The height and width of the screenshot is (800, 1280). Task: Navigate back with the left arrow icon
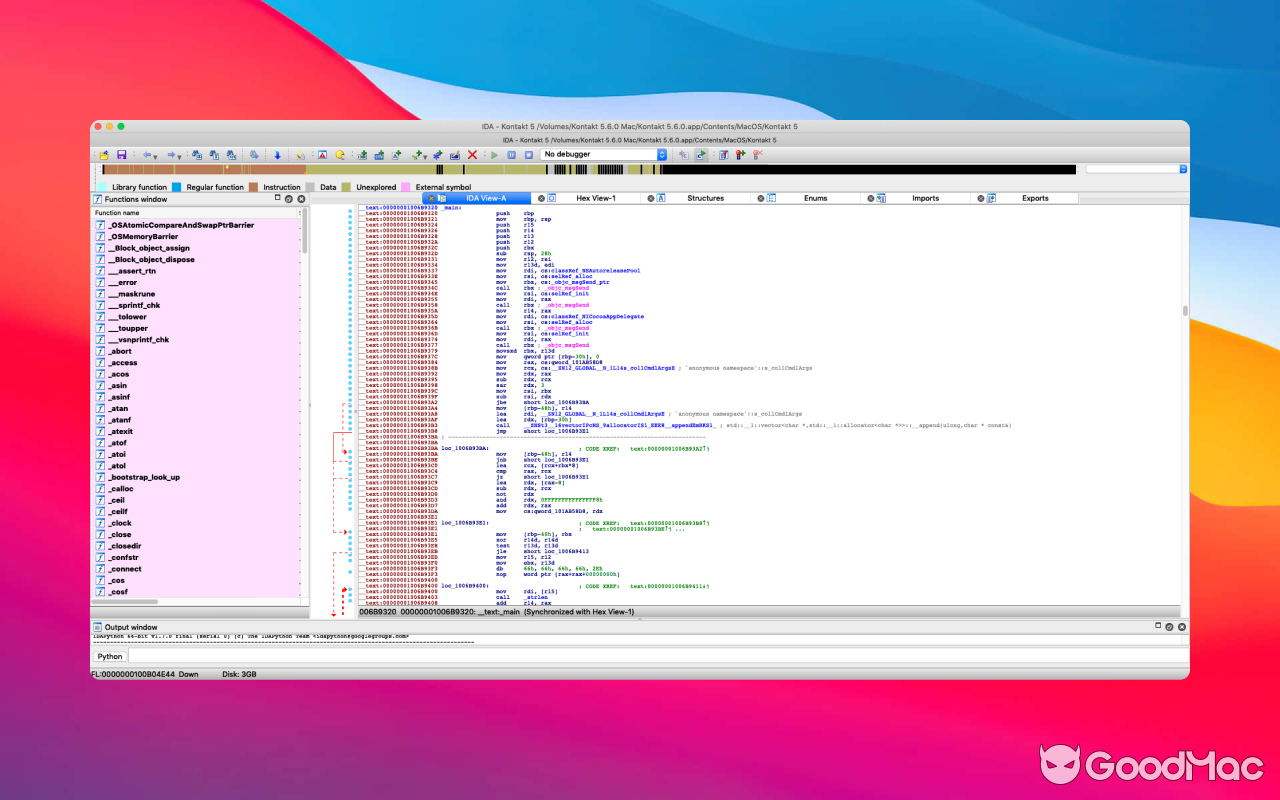tap(147, 154)
